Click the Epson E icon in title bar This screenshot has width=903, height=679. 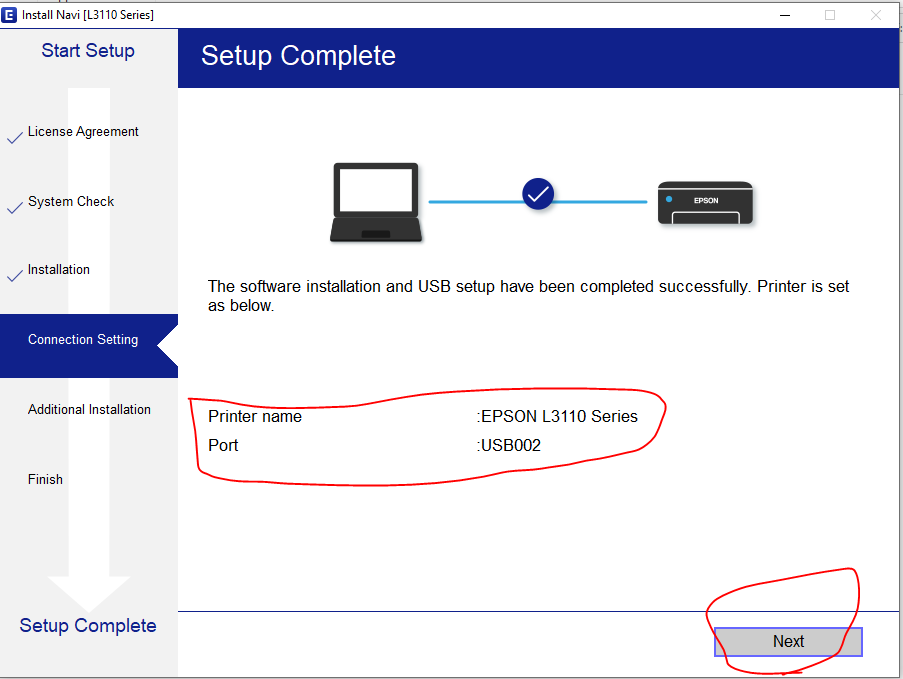9,15
